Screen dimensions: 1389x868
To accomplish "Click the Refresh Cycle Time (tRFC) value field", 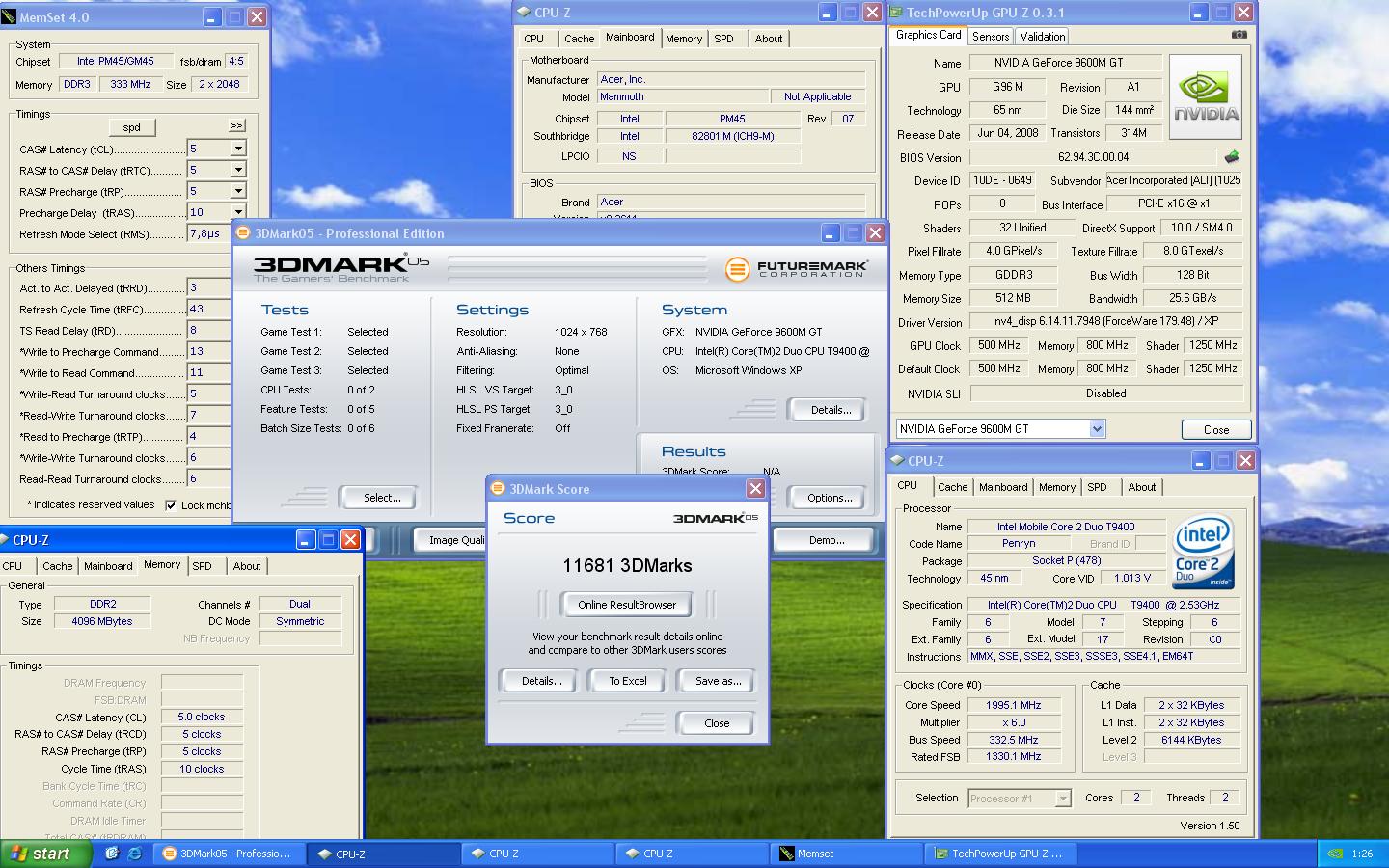I will click(x=207, y=310).
